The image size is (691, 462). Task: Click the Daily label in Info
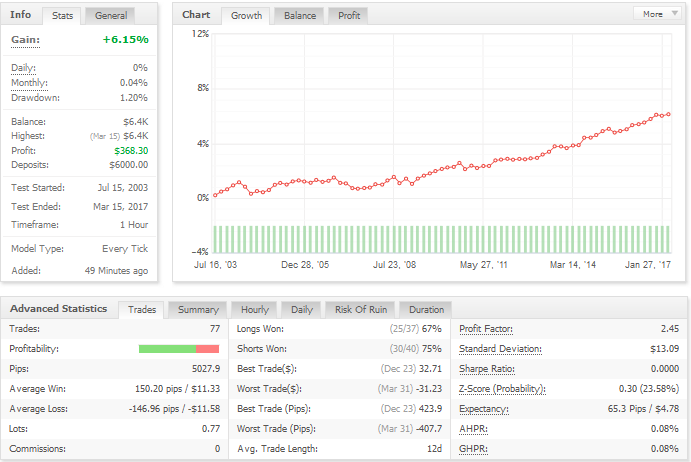[x=23, y=68]
